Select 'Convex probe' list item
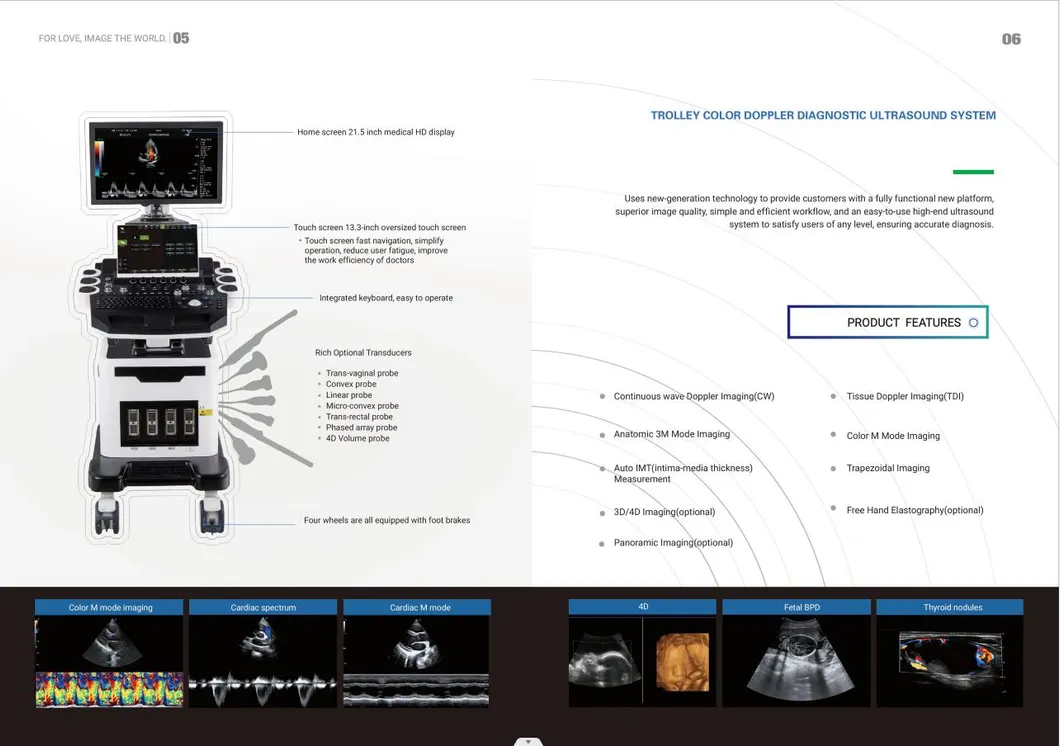The image size is (1060, 746). pos(351,384)
